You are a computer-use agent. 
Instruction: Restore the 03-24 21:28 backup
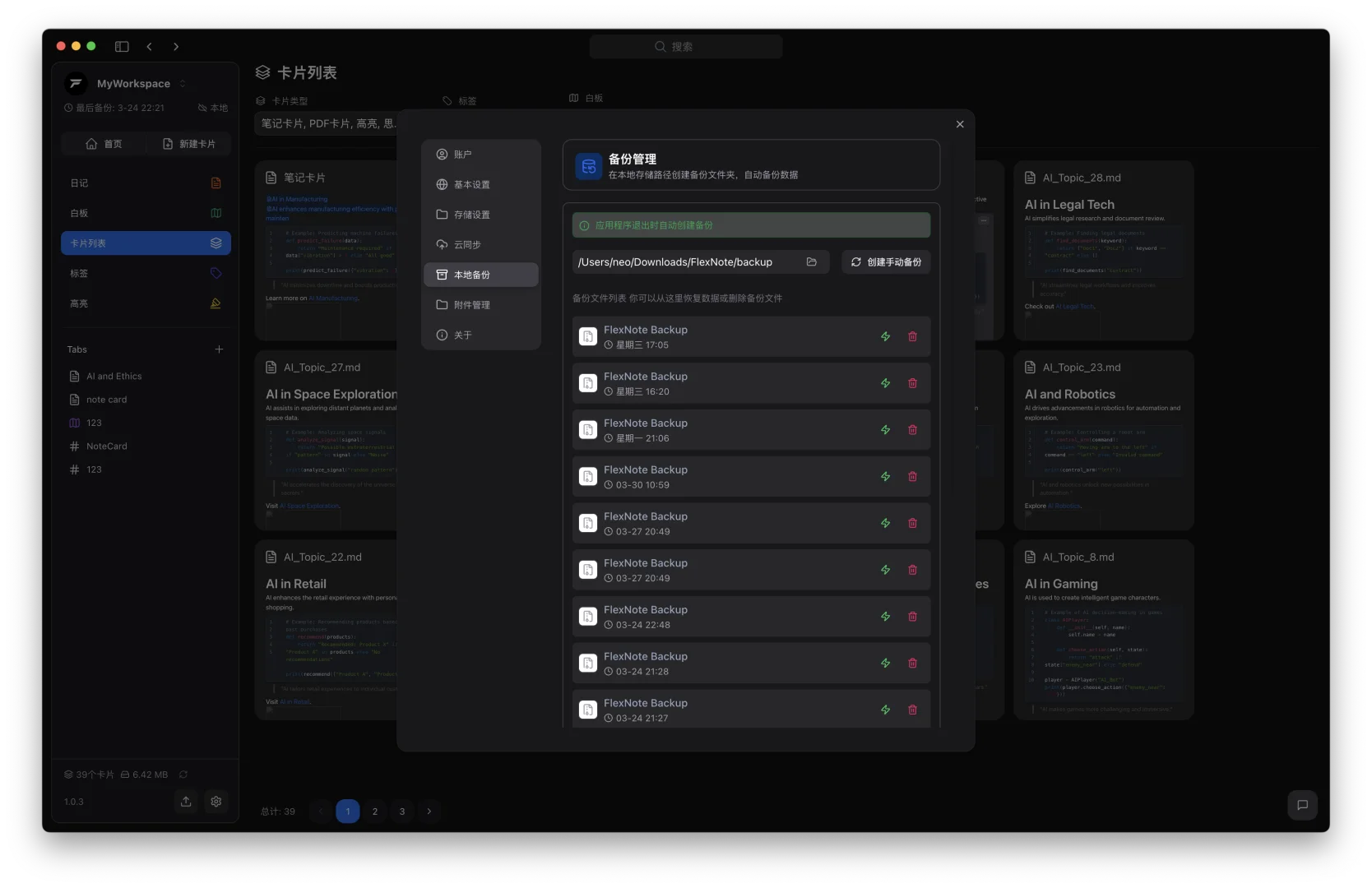(x=885, y=664)
